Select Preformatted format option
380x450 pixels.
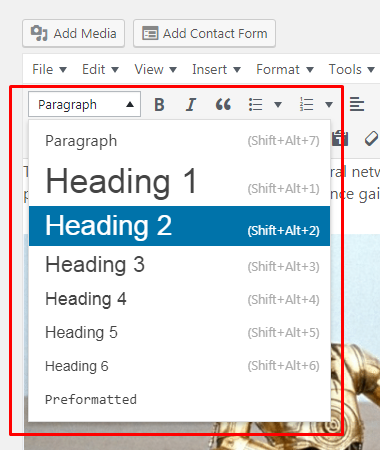coord(179,399)
